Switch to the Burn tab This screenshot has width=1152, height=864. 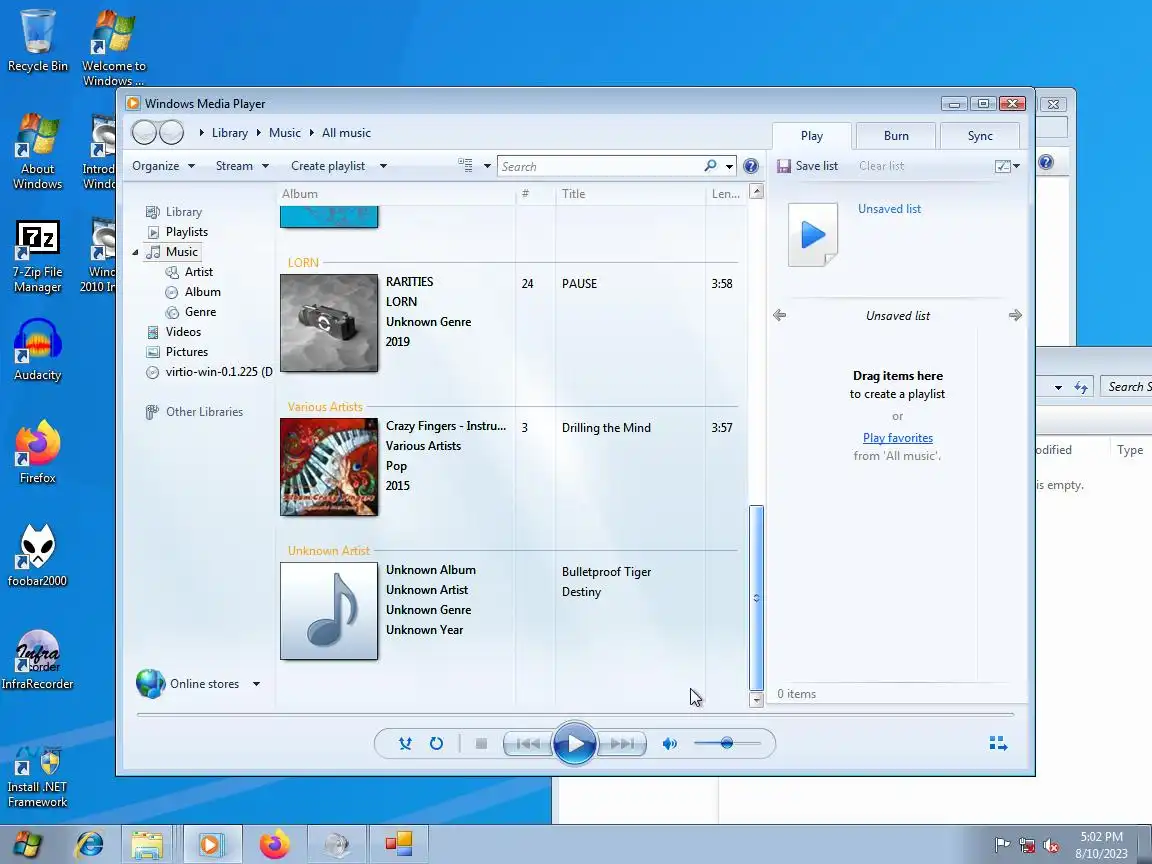(x=896, y=136)
